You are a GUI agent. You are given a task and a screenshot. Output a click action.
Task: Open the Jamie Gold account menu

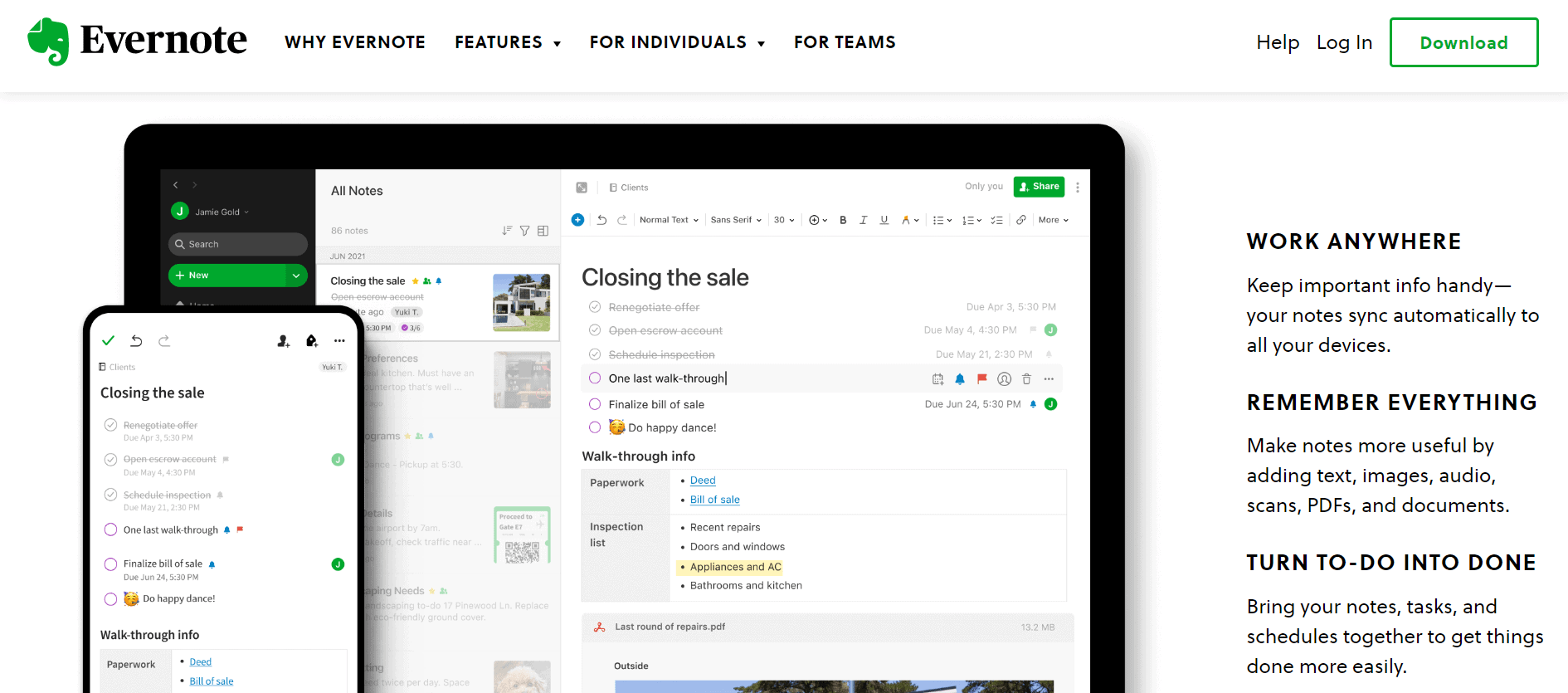(210, 212)
